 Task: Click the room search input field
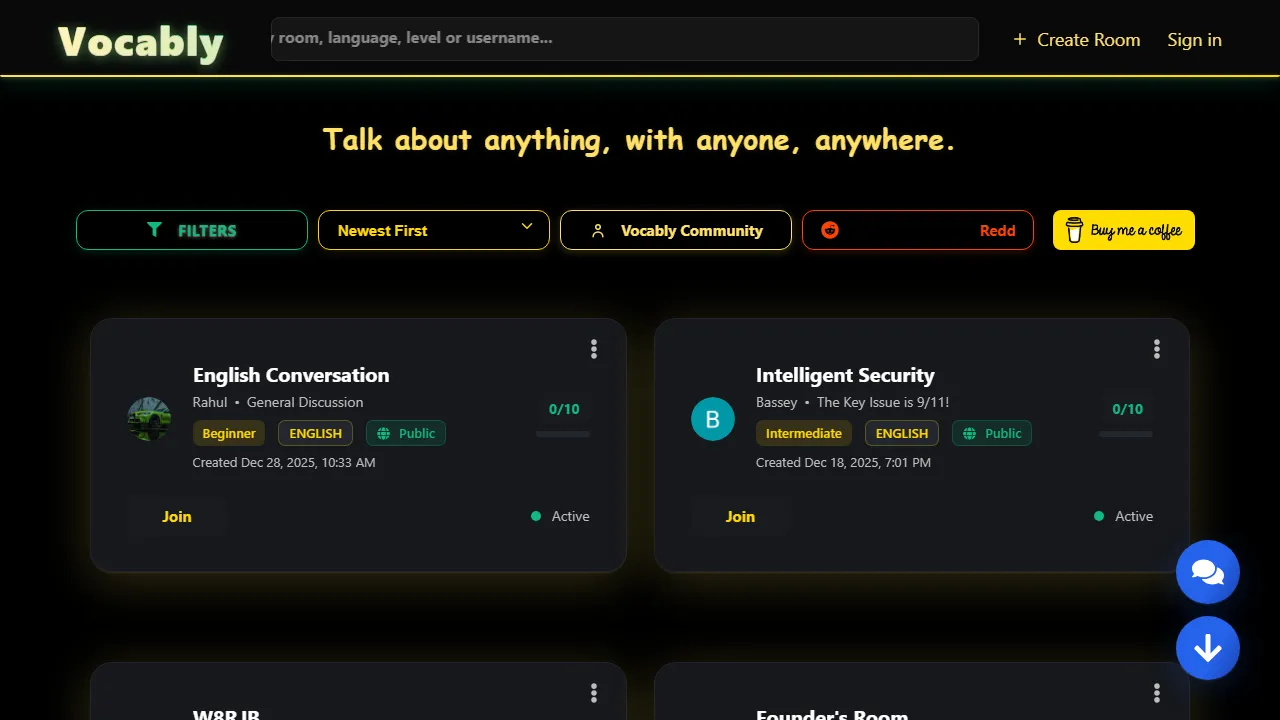624,38
